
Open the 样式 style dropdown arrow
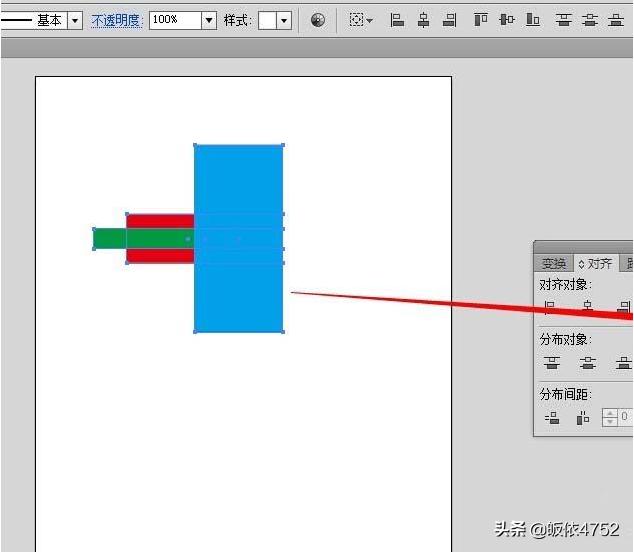click(284, 20)
